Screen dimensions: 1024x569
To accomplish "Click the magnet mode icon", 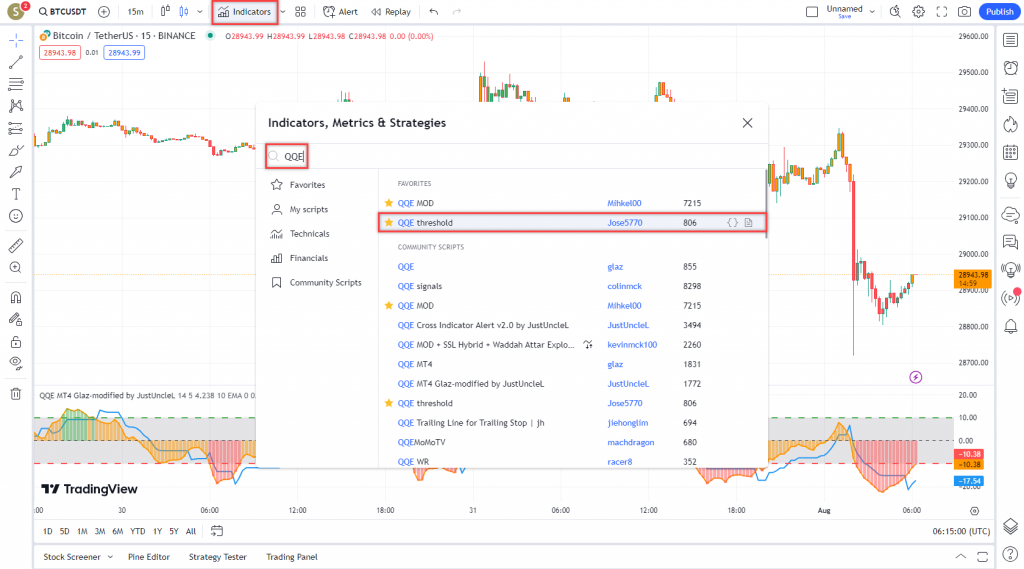I will 16,297.
